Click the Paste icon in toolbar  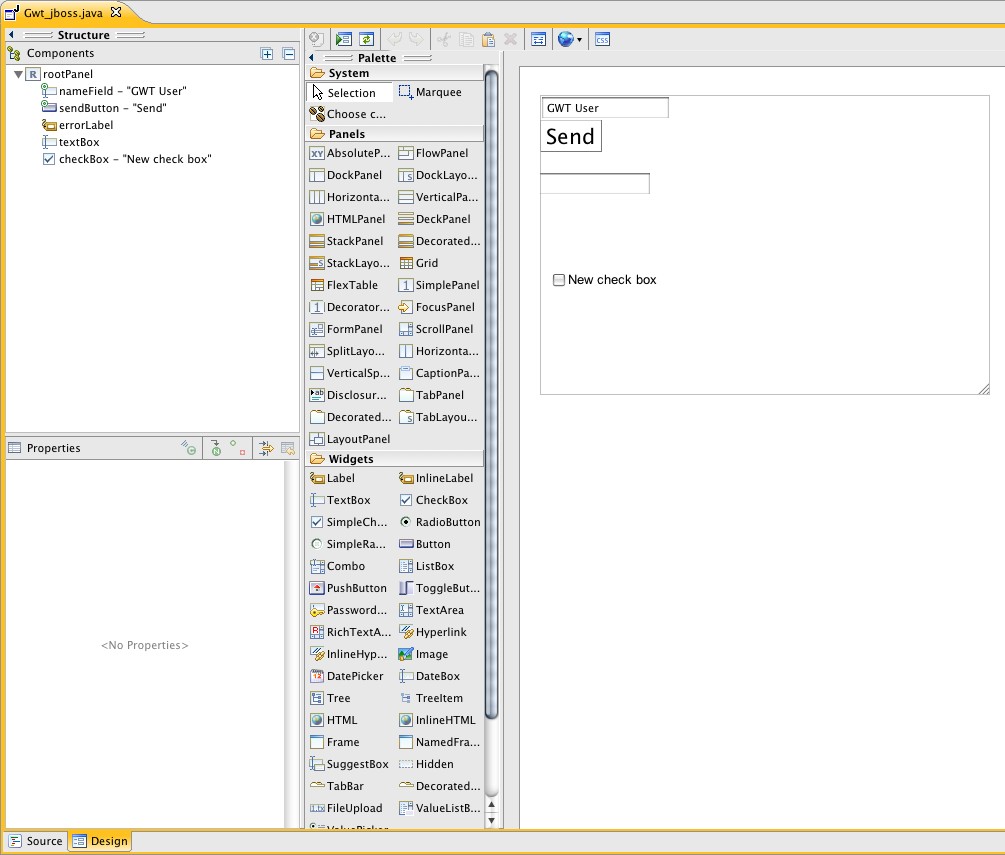(x=488, y=40)
